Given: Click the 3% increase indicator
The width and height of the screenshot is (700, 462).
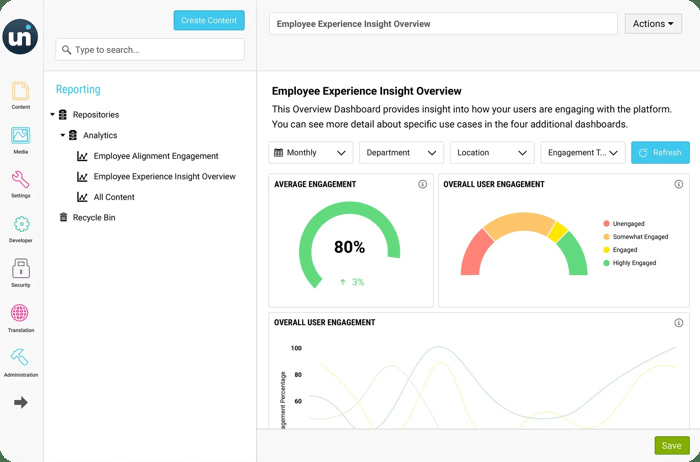Looking at the screenshot, I should point(352,282).
